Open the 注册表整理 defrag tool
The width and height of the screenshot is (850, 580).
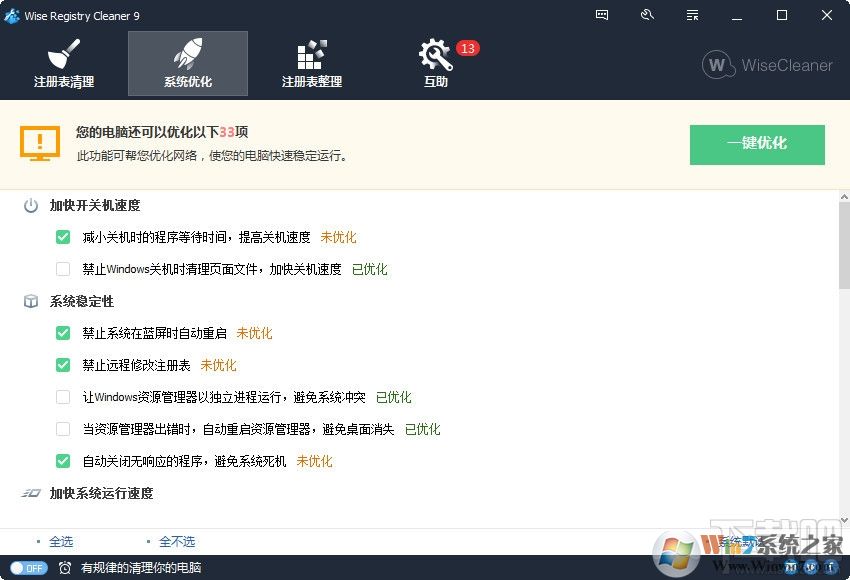point(311,63)
